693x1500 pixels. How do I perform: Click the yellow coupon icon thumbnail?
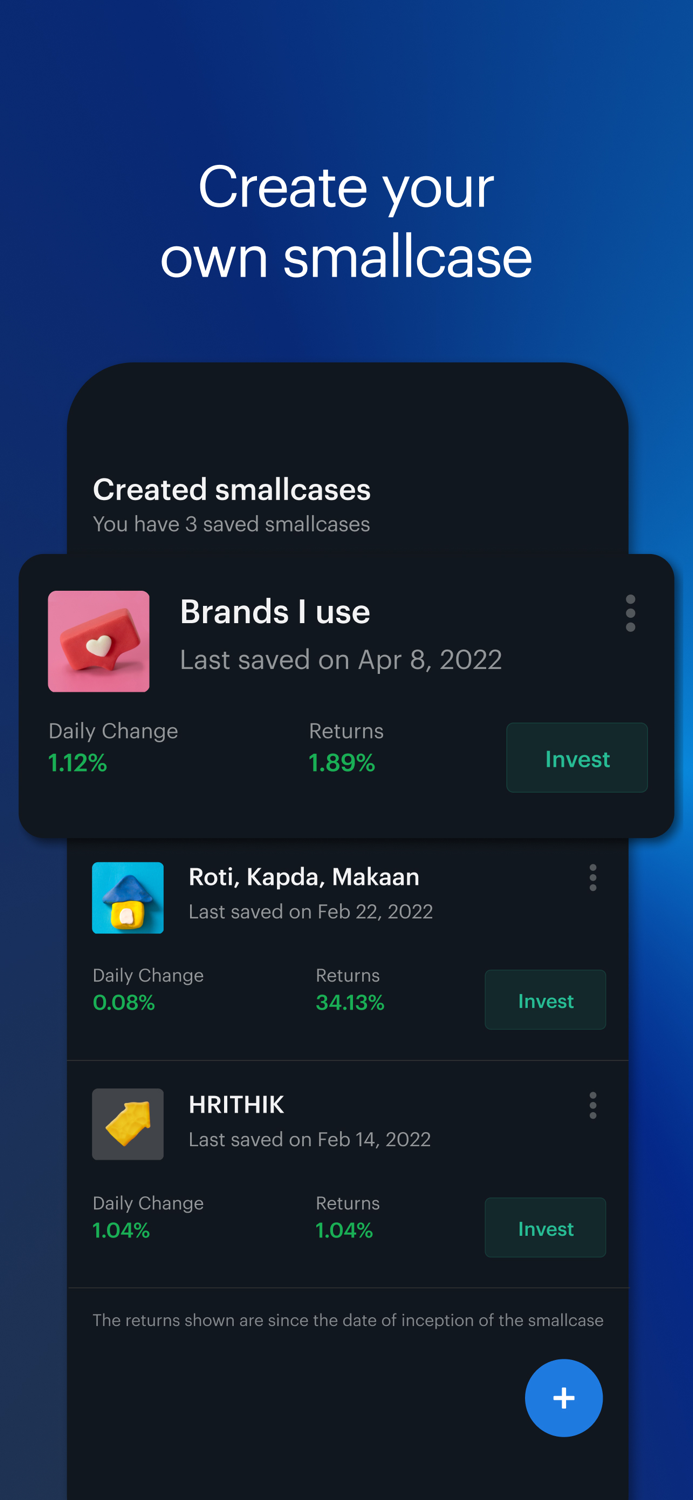[x=127, y=1124]
